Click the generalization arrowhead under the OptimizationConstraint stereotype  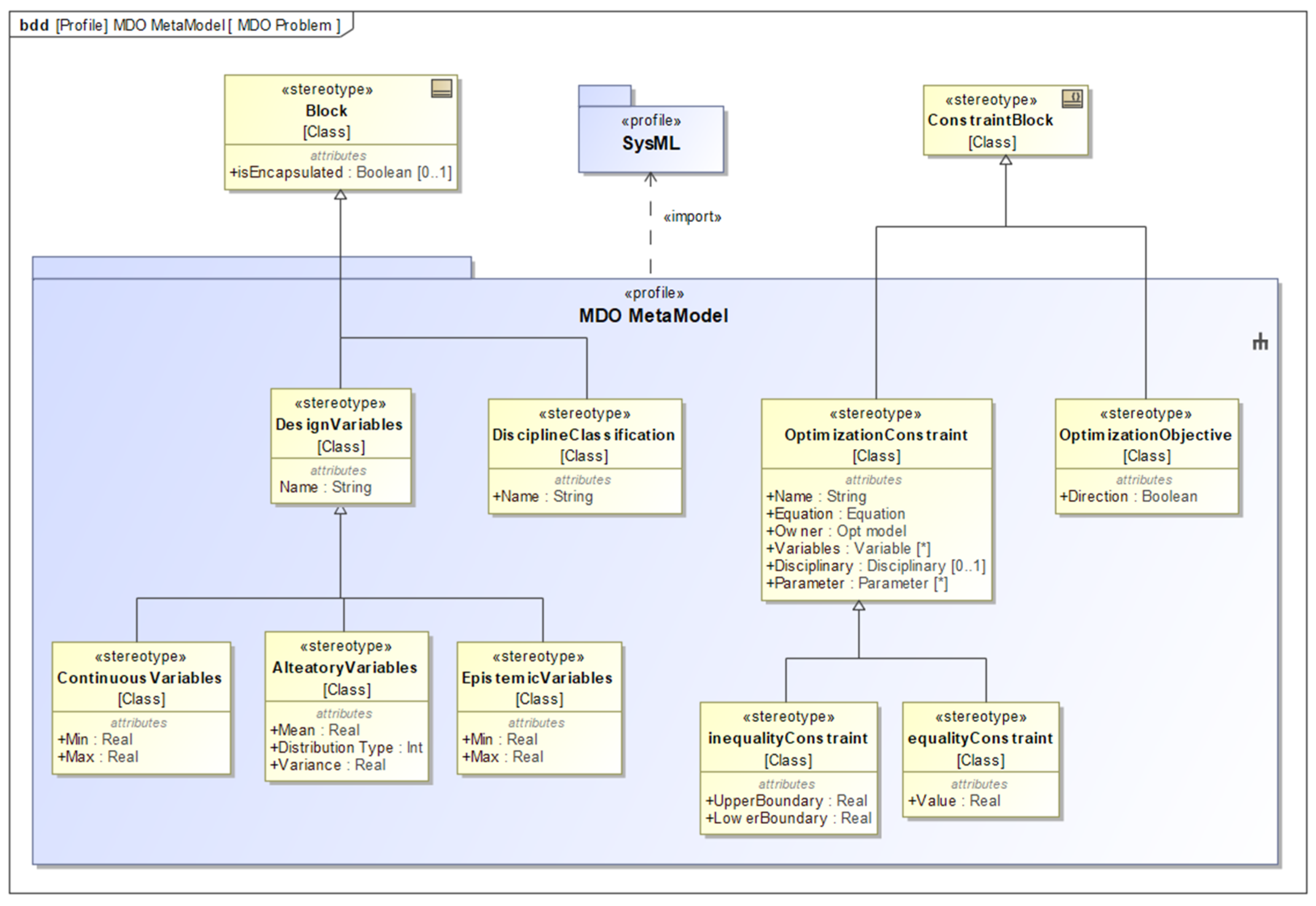859,606
